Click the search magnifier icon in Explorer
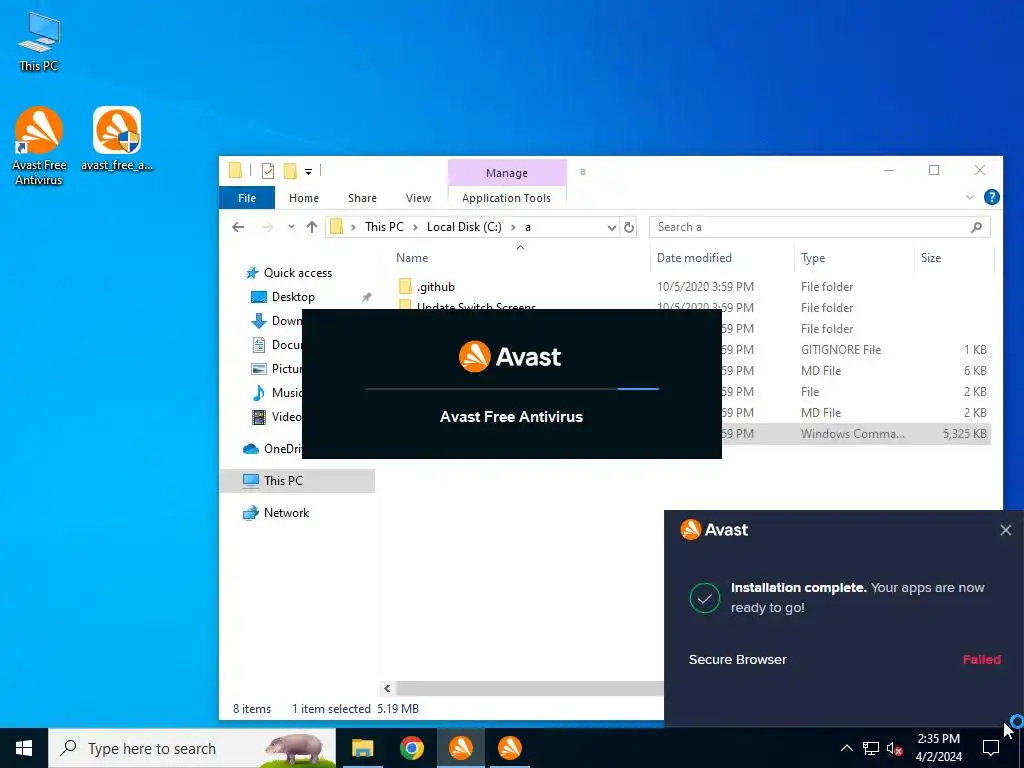This screenshot has width=1024, height=768. click(x=976, y=227)
